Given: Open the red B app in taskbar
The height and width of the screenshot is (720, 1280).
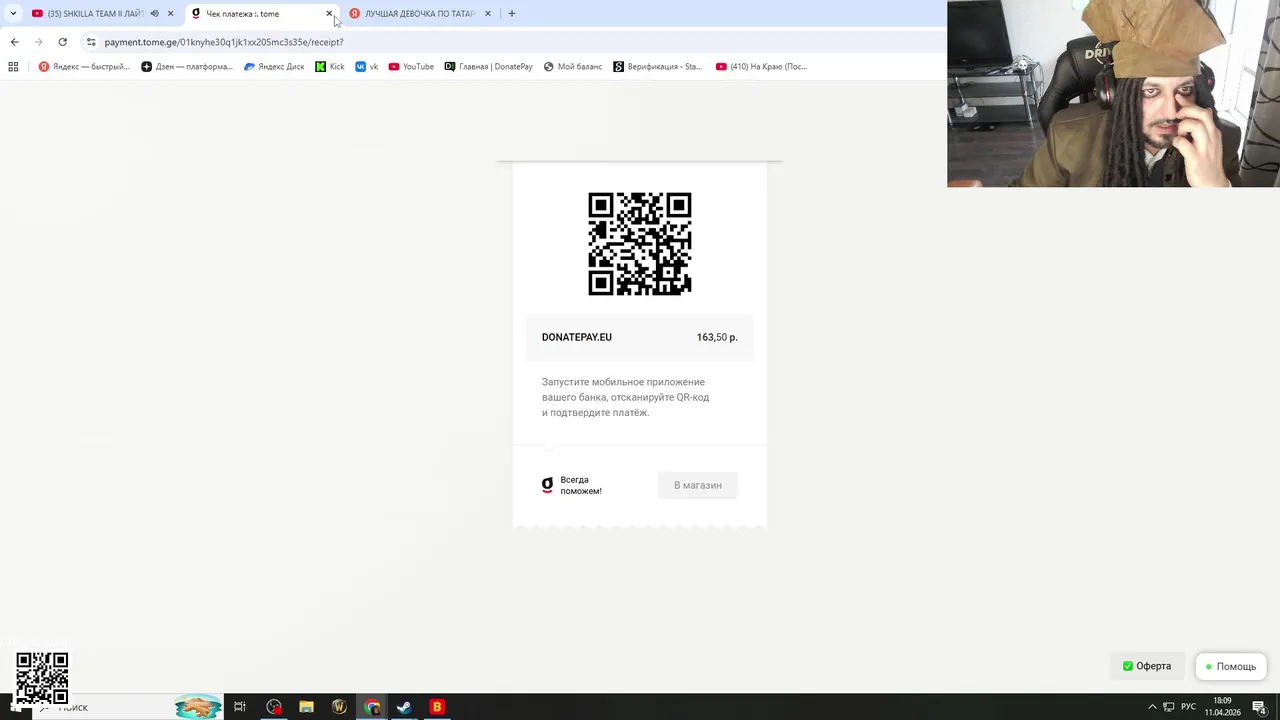Looking at the screenshot, I should pos(437,707).
